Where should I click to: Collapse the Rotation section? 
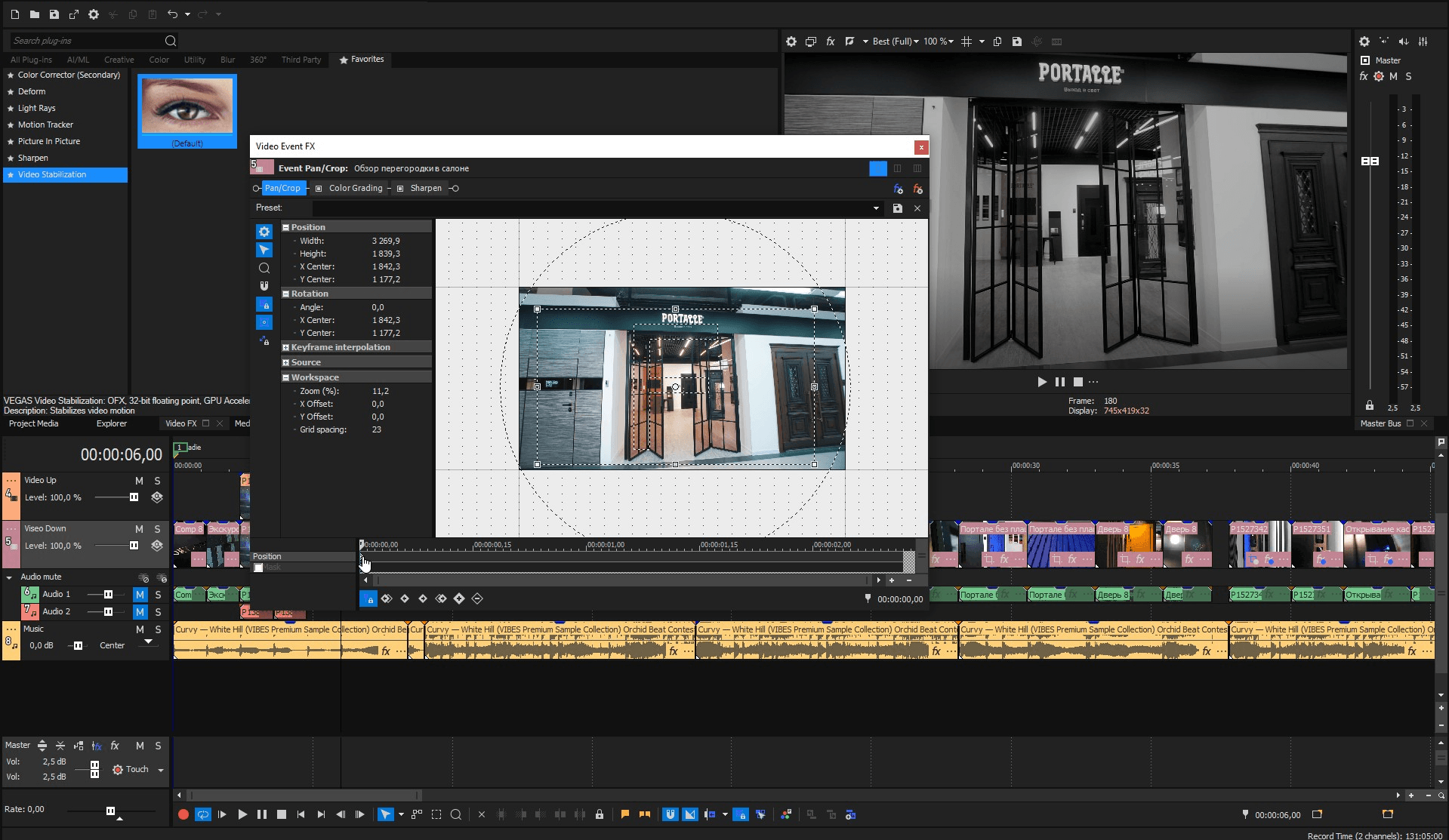(x=286, y=294)
